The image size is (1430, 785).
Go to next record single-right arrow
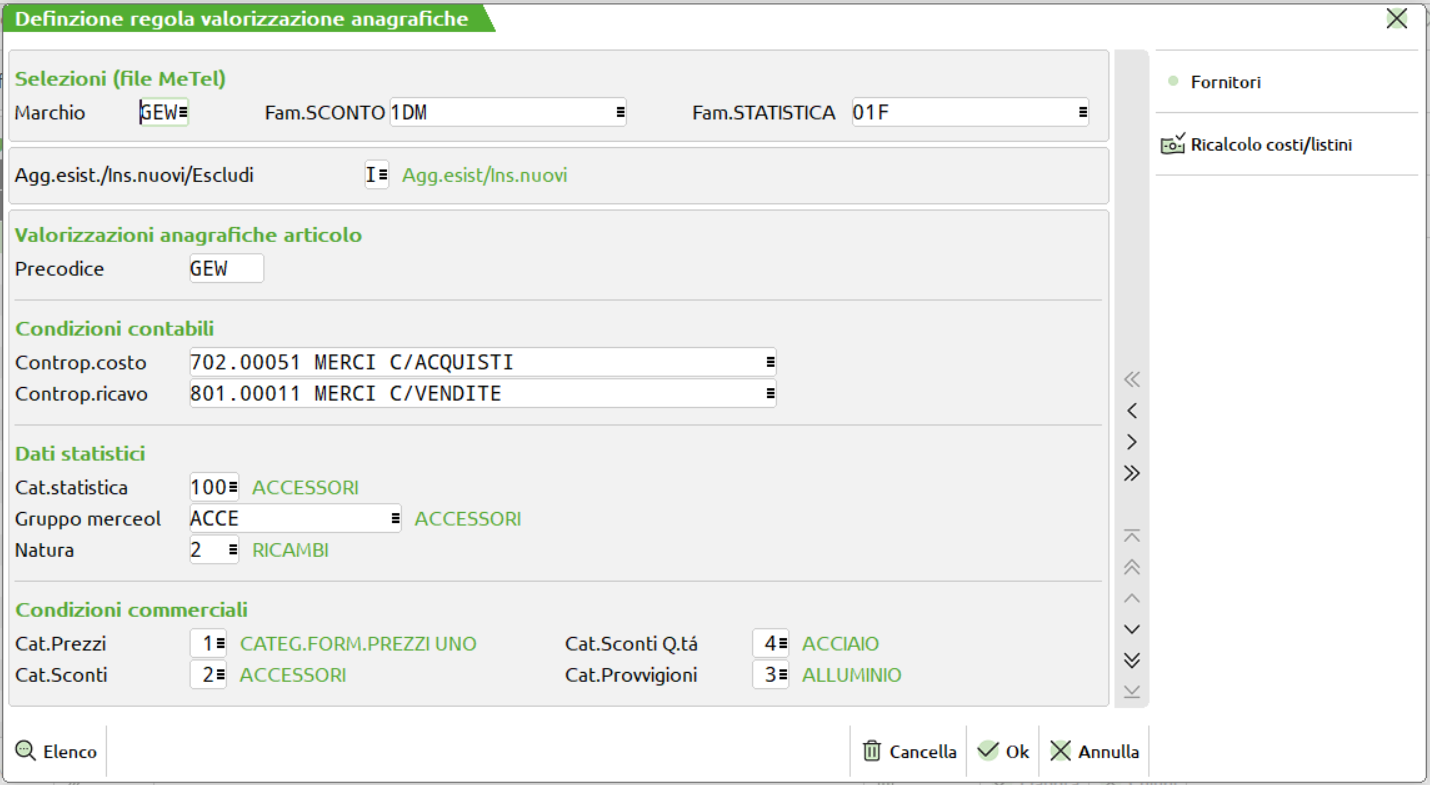[x=1131, y=442]
